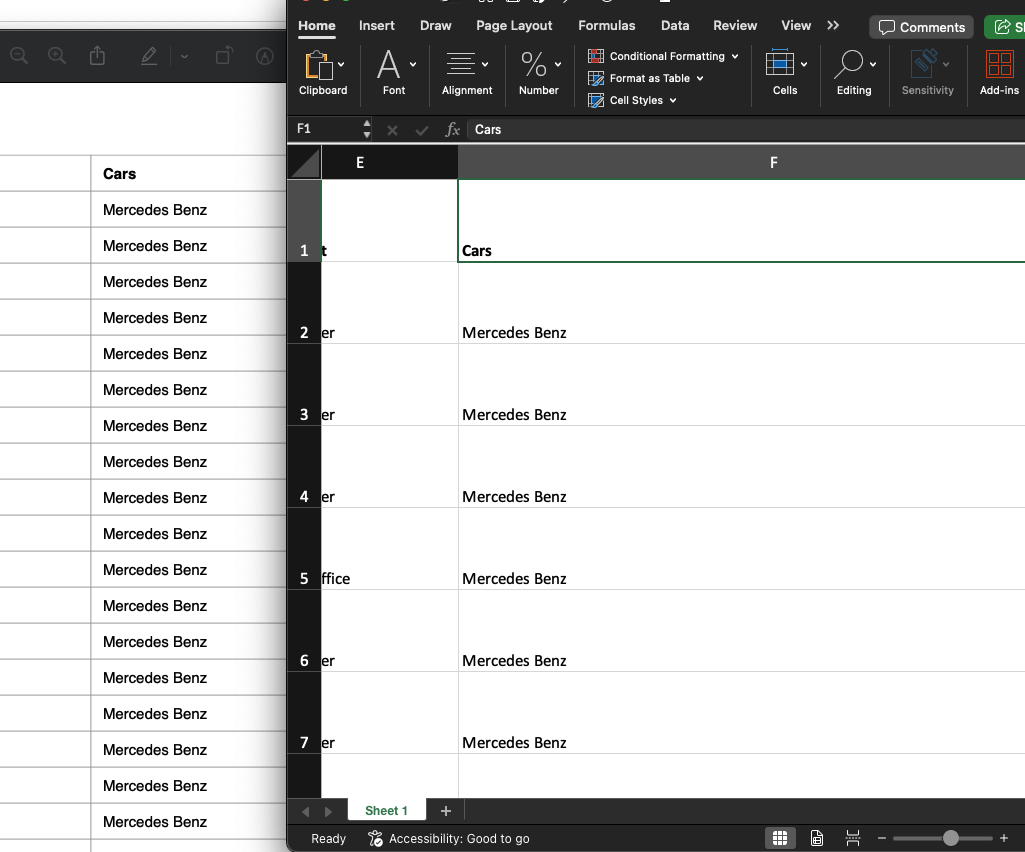Viewport: 1025px width, 852px height.
Task: Click the share icon in Preview toolbar
Action: click(x=97, y=57)
